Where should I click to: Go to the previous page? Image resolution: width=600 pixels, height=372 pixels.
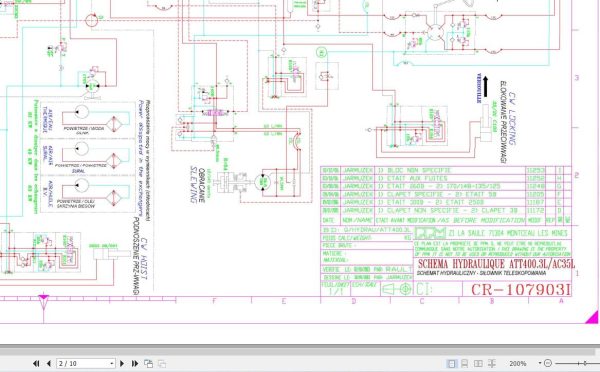pyautogui.click(x=49, y=363)
